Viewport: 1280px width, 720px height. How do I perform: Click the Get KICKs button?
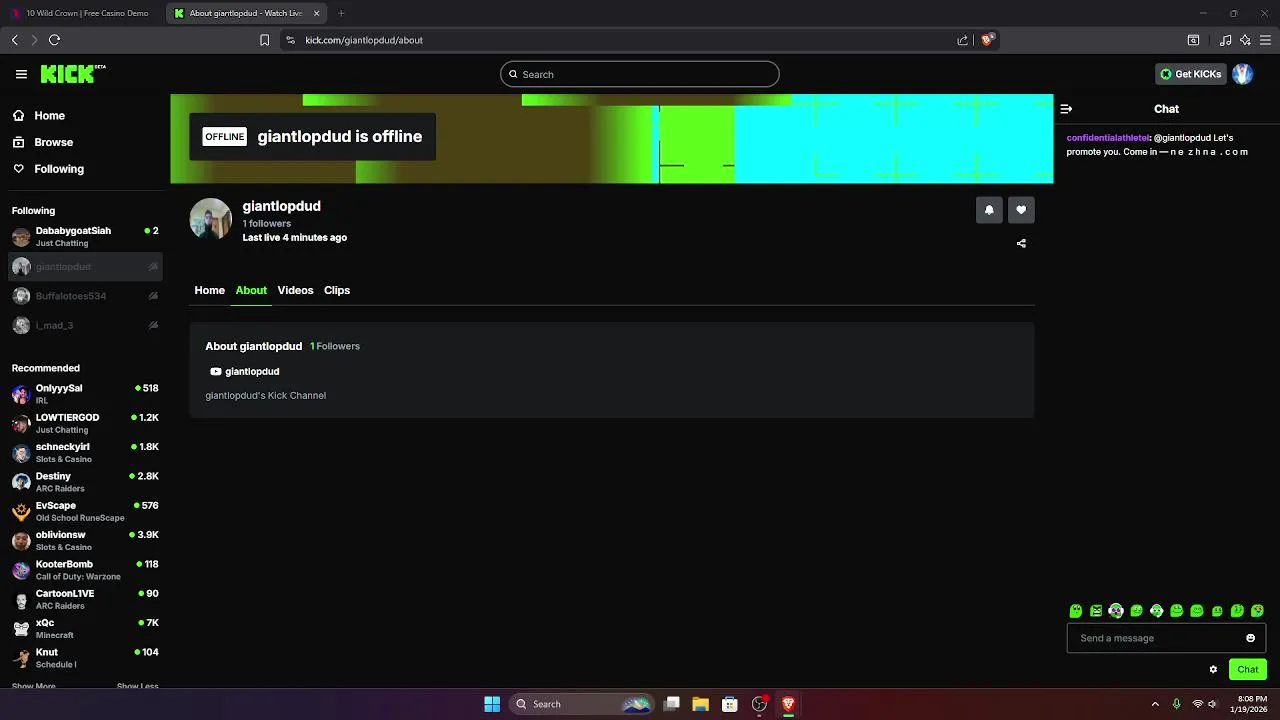1190,74
